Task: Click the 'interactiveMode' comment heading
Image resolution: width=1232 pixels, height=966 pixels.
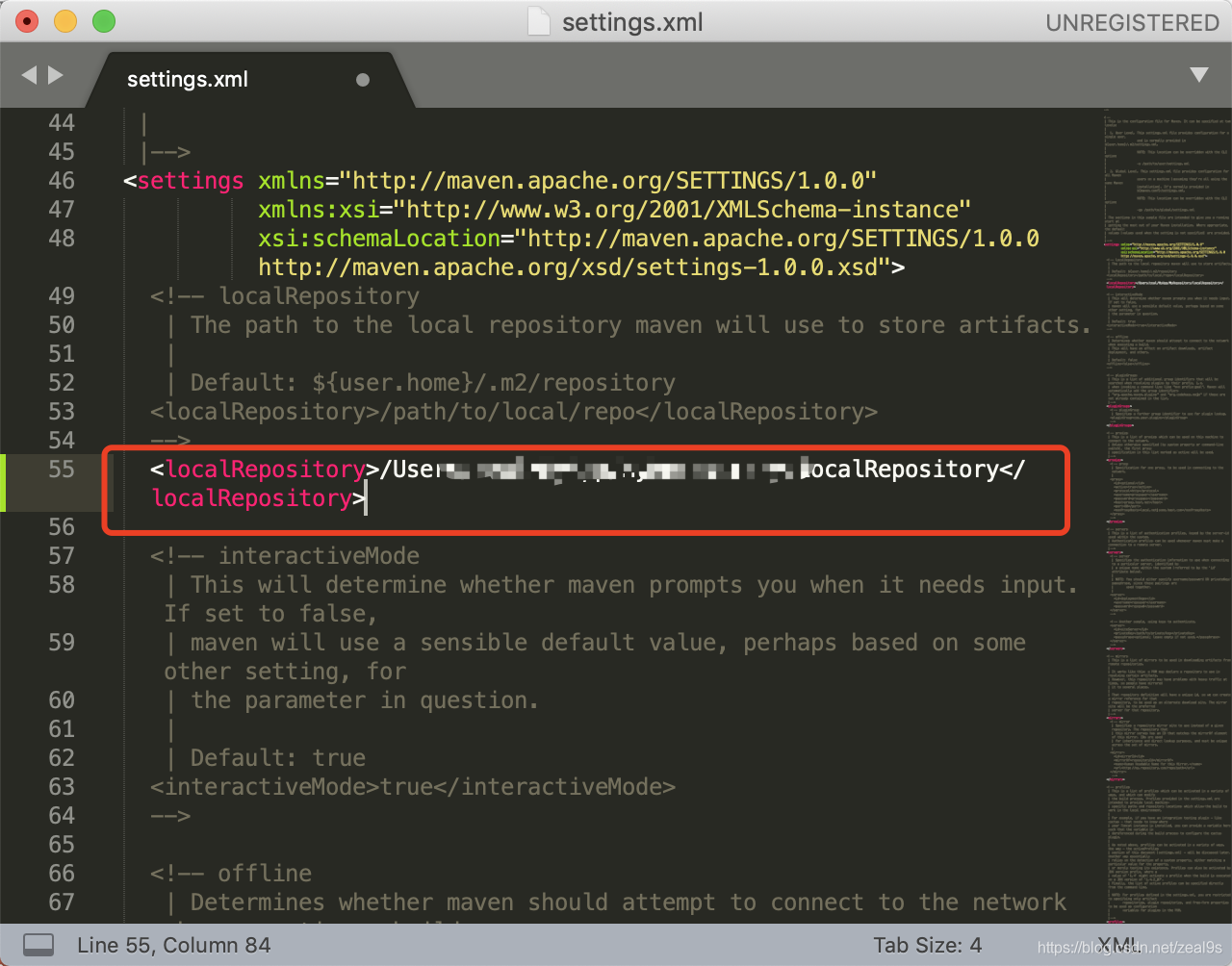Action: 319,556
